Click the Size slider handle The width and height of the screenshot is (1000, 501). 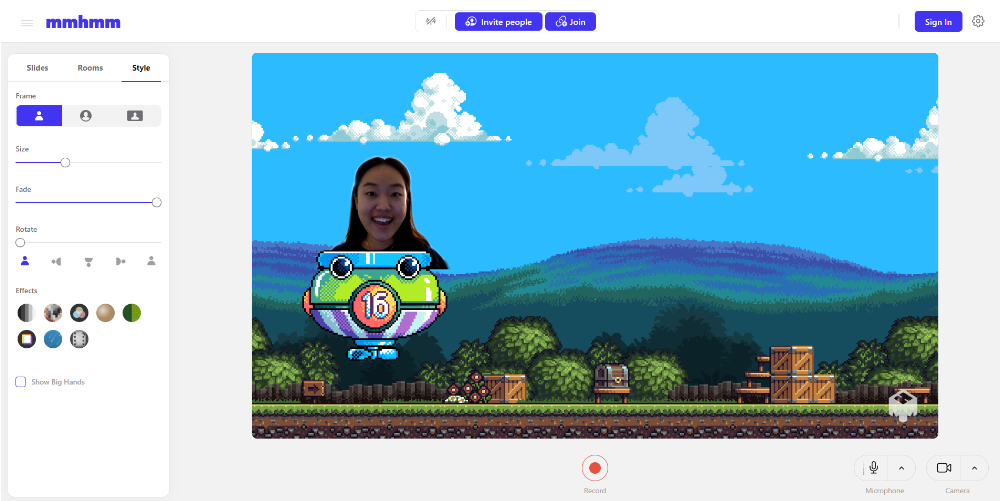pos(65,163)
